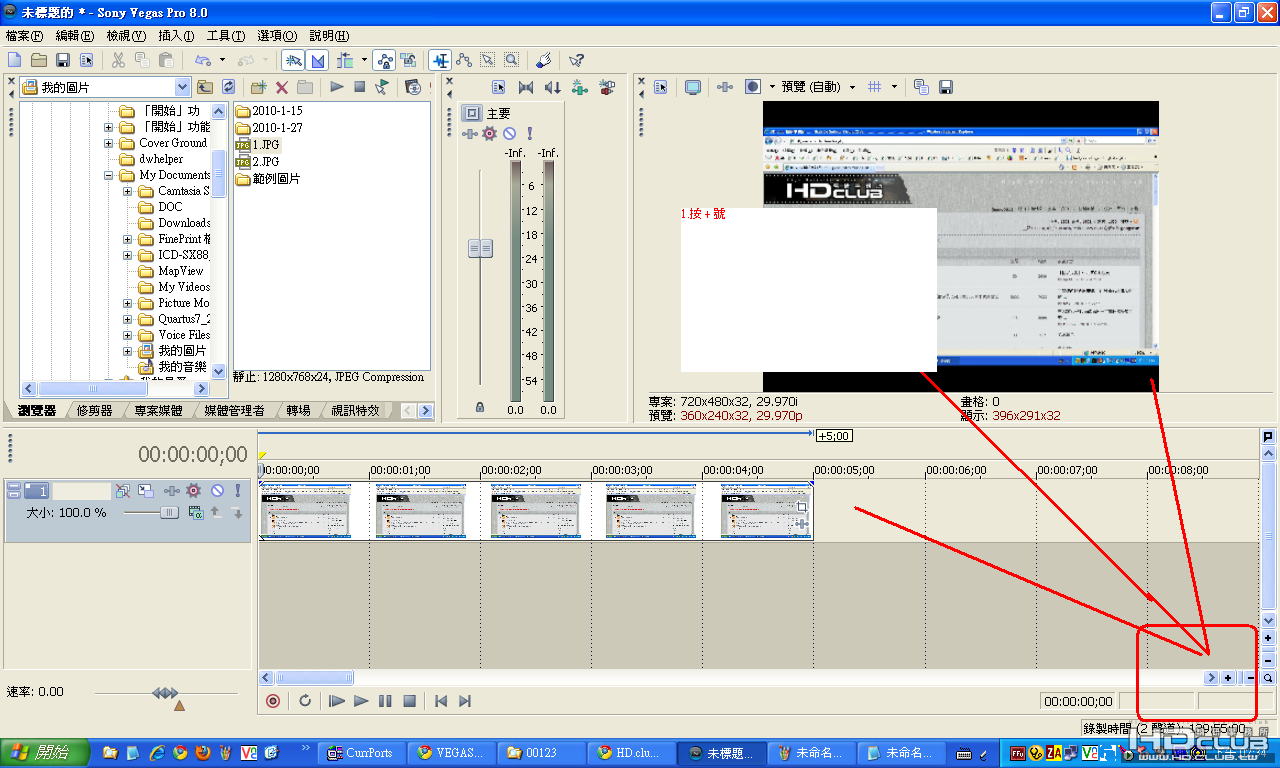Toggle the Automatic Crossfades toolbar icon

pyautogui.click(x=317, y=60)
